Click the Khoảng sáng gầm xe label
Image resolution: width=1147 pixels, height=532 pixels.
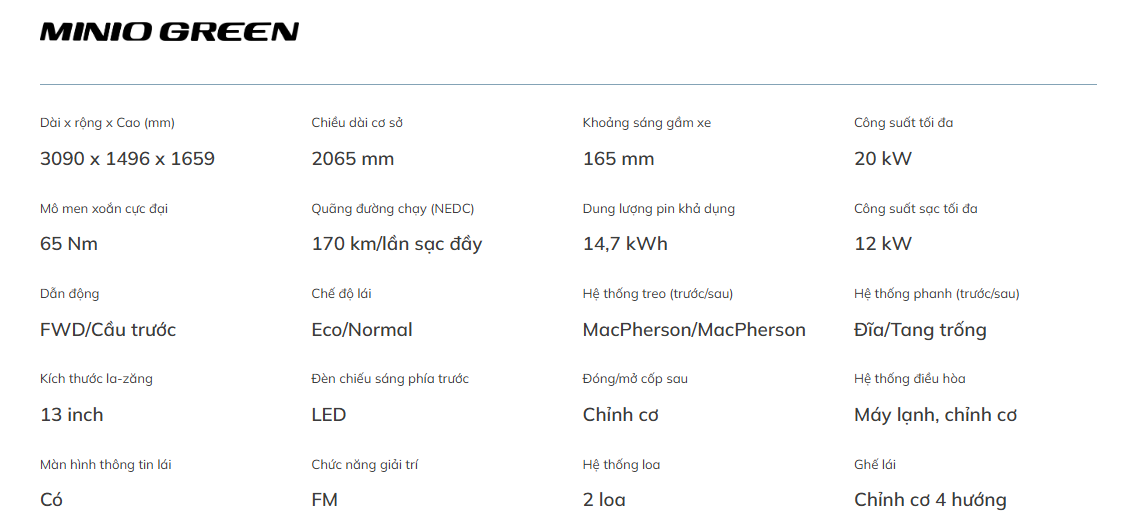[x=647, y=123]
